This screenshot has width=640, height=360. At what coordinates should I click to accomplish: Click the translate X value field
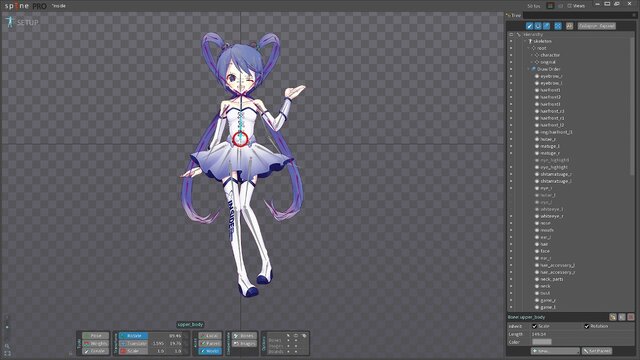158,343
